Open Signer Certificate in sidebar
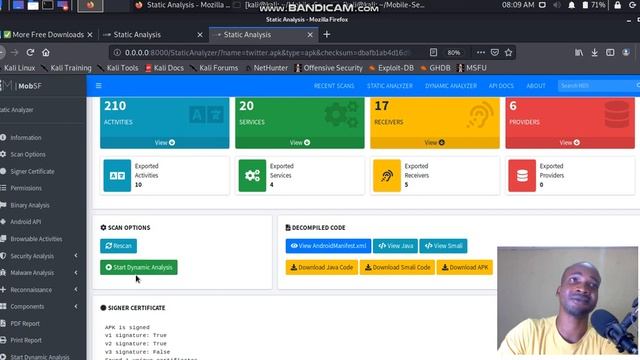Image resolution: width=640 pixels, height=360 pixels. [32, 171]
